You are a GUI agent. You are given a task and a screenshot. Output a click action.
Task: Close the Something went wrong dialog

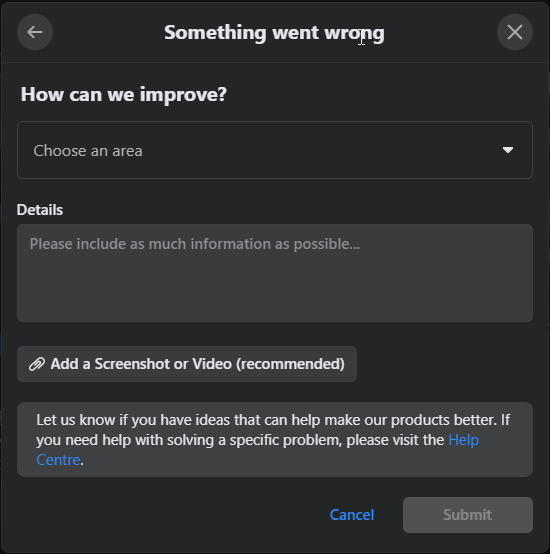coord(515,32)
